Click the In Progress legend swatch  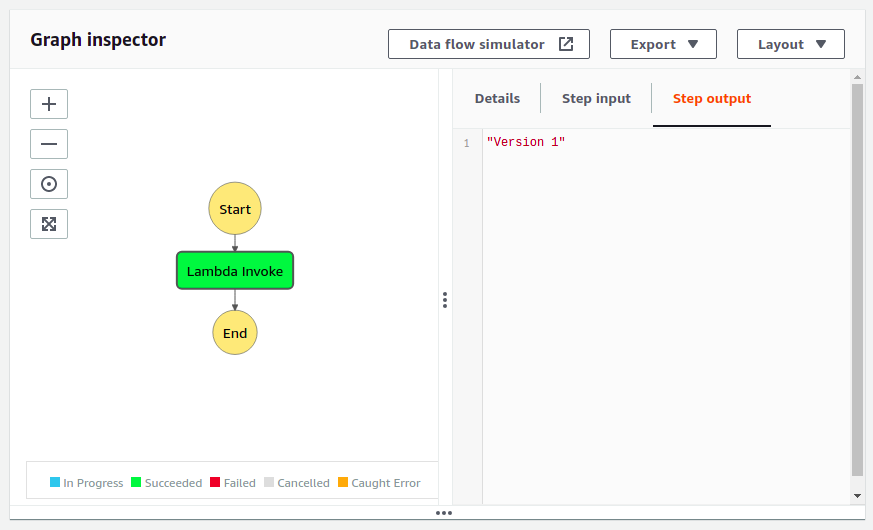55,482
